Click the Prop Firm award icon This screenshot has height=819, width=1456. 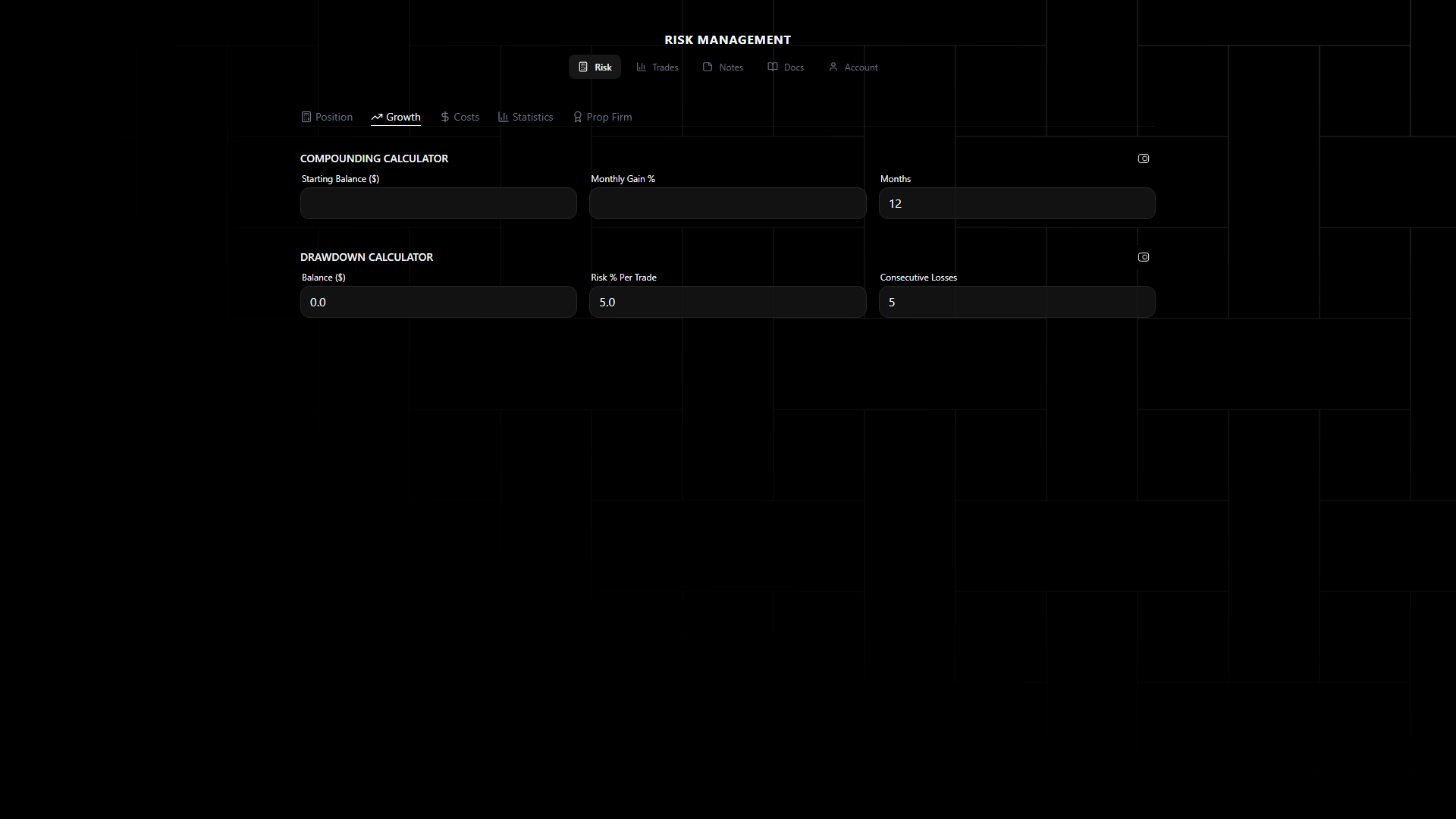tap(578, 118)
